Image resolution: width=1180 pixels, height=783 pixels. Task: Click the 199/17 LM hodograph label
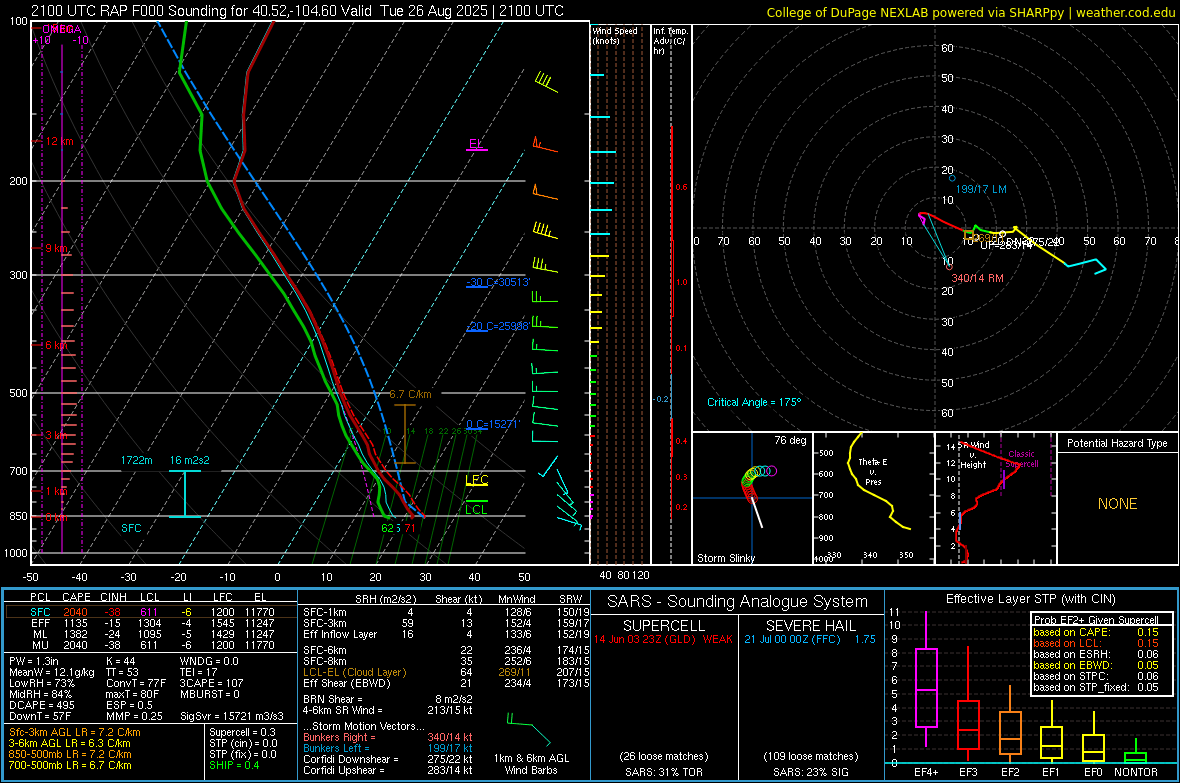pyautogui.click(x=981, y=189)
